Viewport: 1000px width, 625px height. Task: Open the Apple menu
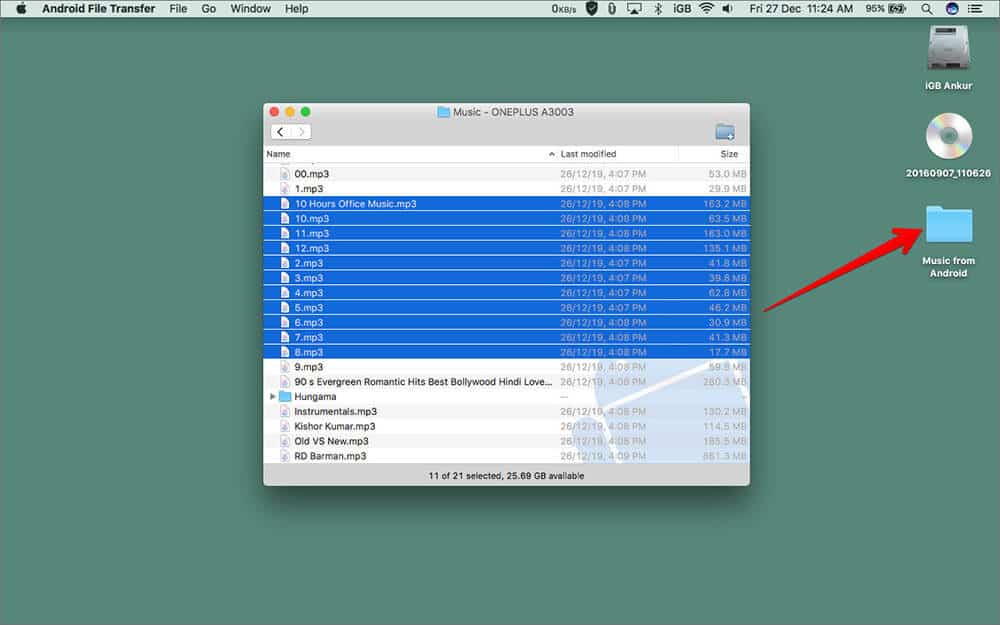[x=21, y=8]
